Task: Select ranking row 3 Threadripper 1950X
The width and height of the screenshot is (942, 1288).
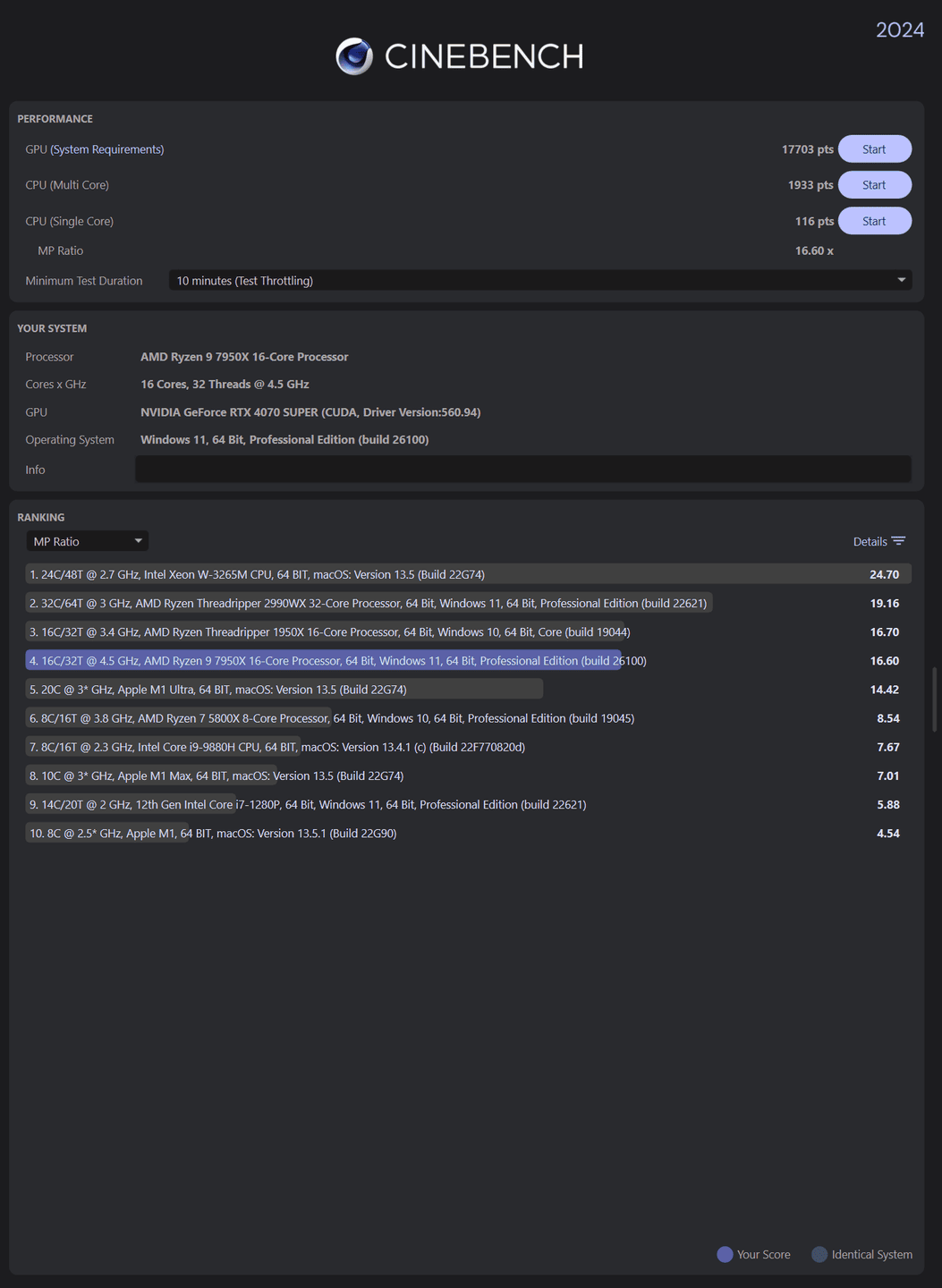Action: (x=469, y=631)
